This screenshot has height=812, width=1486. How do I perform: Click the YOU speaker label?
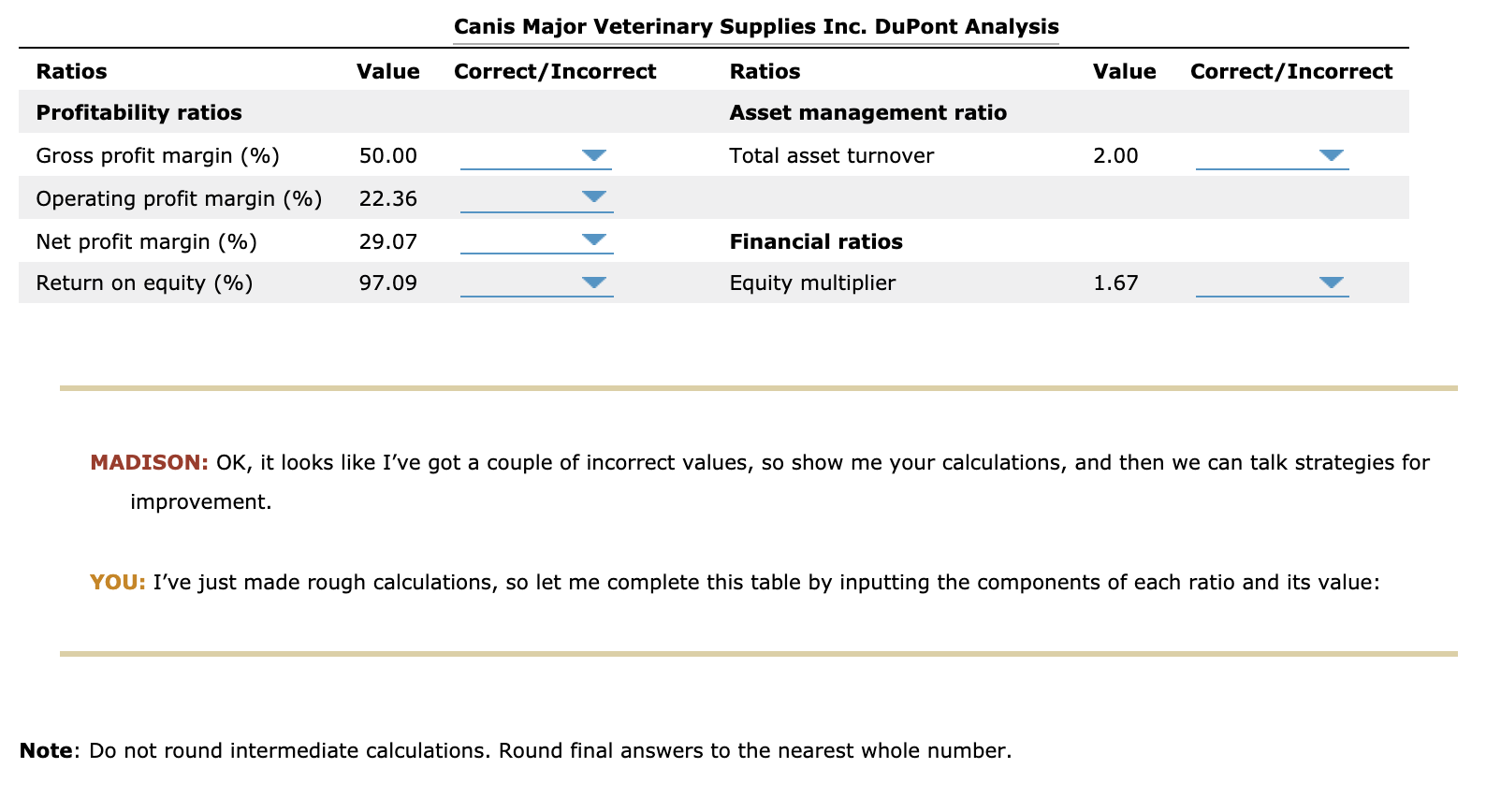tap(118, 582)
